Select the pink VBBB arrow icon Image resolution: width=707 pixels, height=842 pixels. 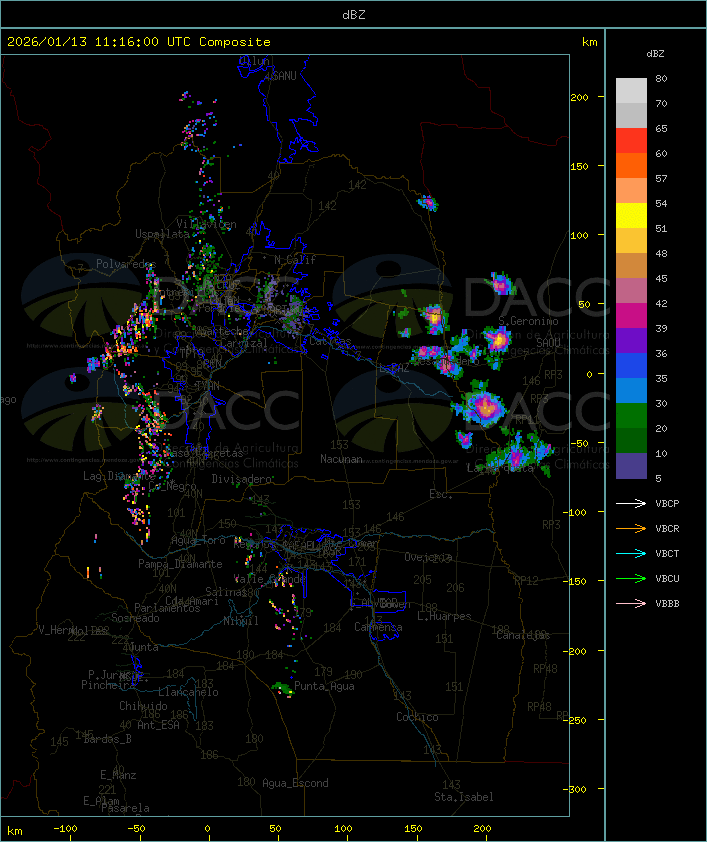click(x=632, y=603)
